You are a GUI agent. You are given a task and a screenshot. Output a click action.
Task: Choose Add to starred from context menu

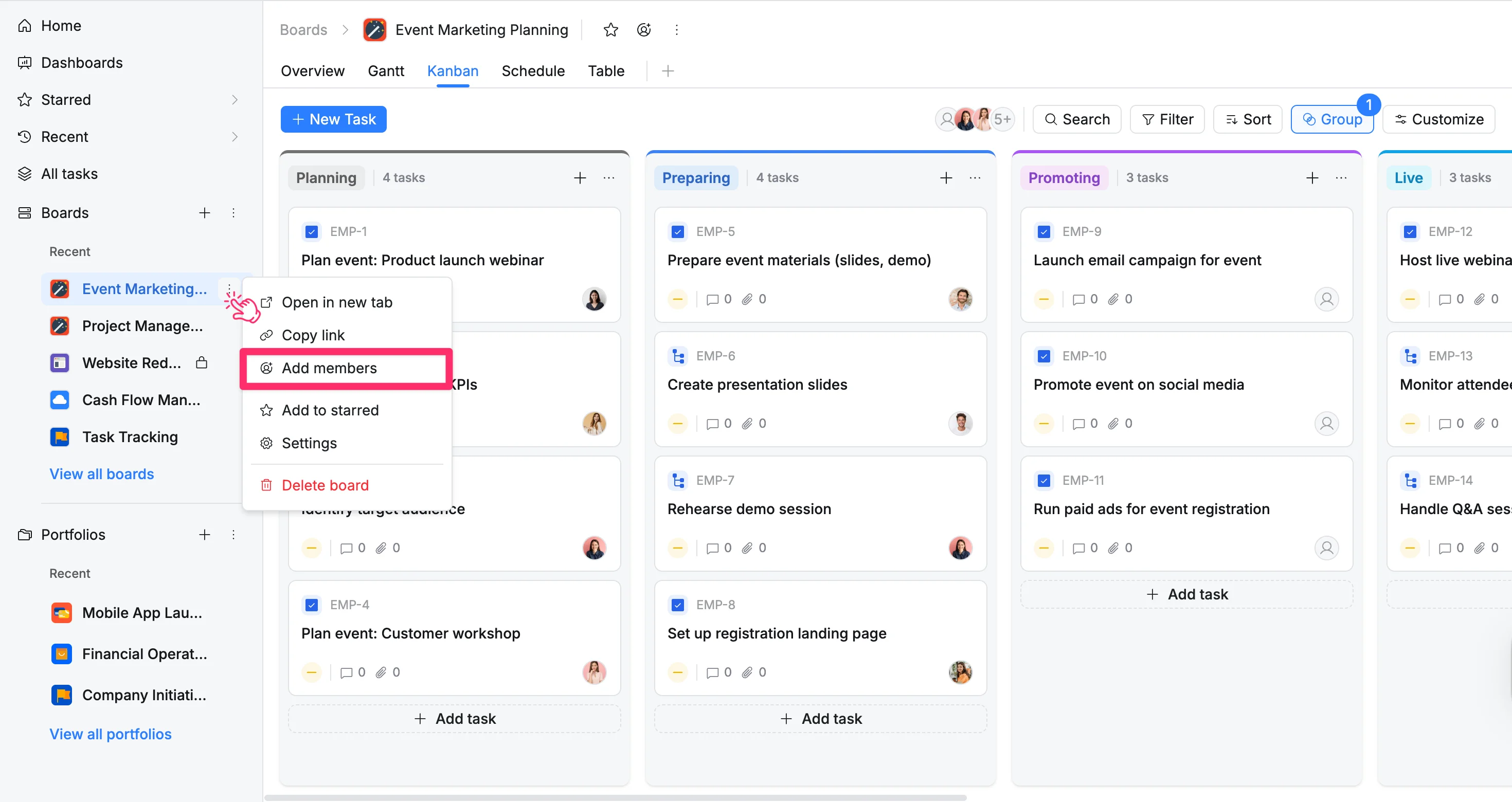tap(348, 410)
